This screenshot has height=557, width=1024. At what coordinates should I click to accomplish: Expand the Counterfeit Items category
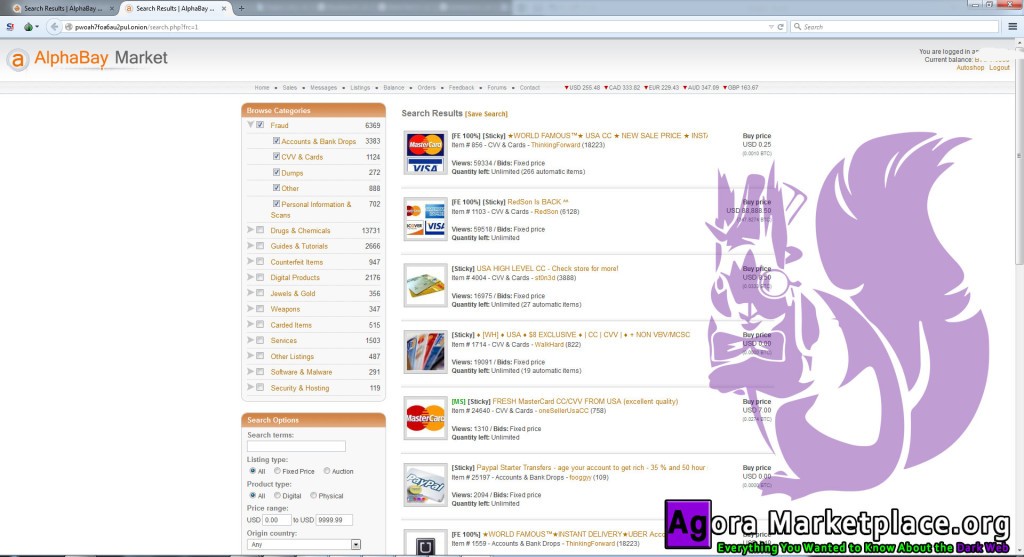[x=250, y=261]
